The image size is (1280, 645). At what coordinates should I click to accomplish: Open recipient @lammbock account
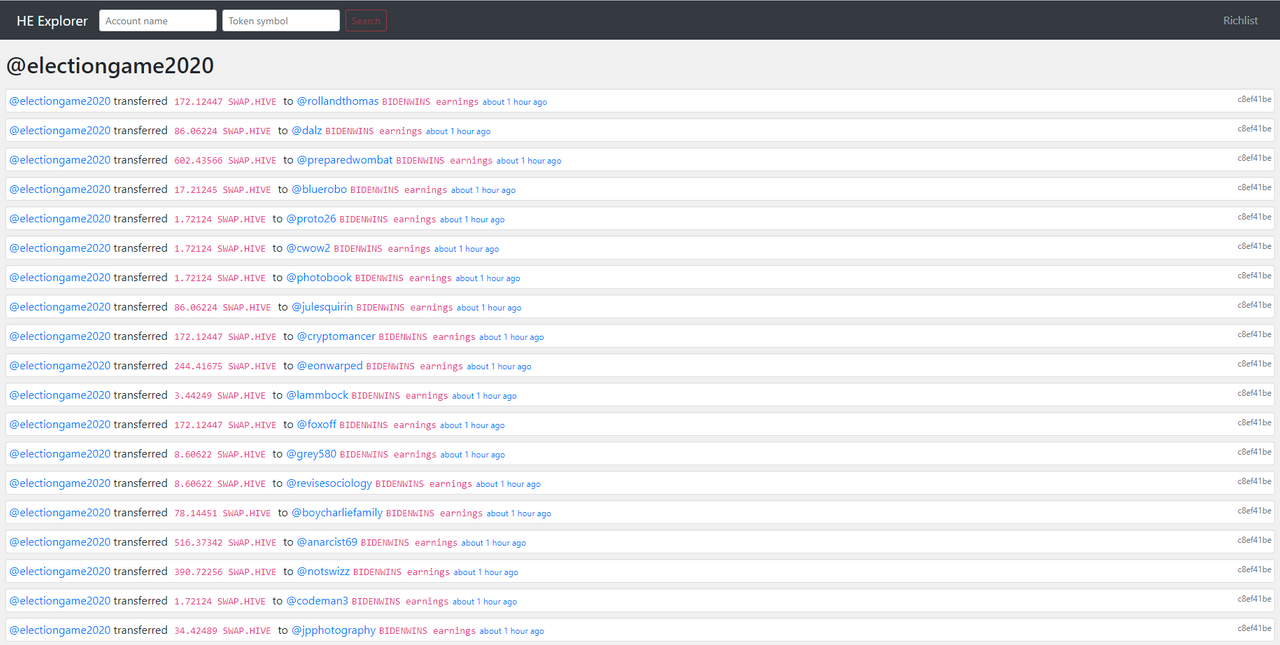(317, 395)
